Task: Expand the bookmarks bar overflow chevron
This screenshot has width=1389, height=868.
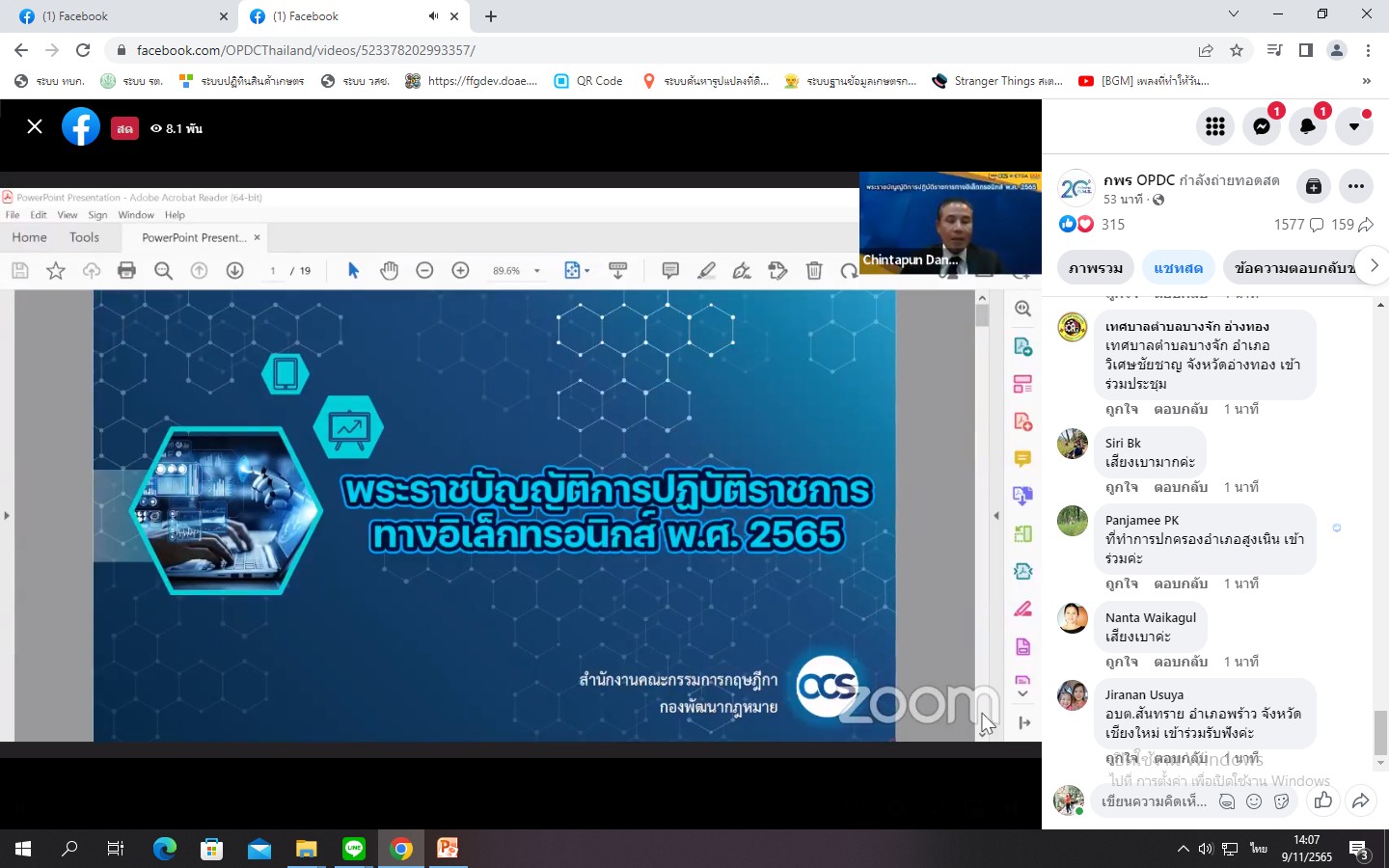Action: (1366, 81)
